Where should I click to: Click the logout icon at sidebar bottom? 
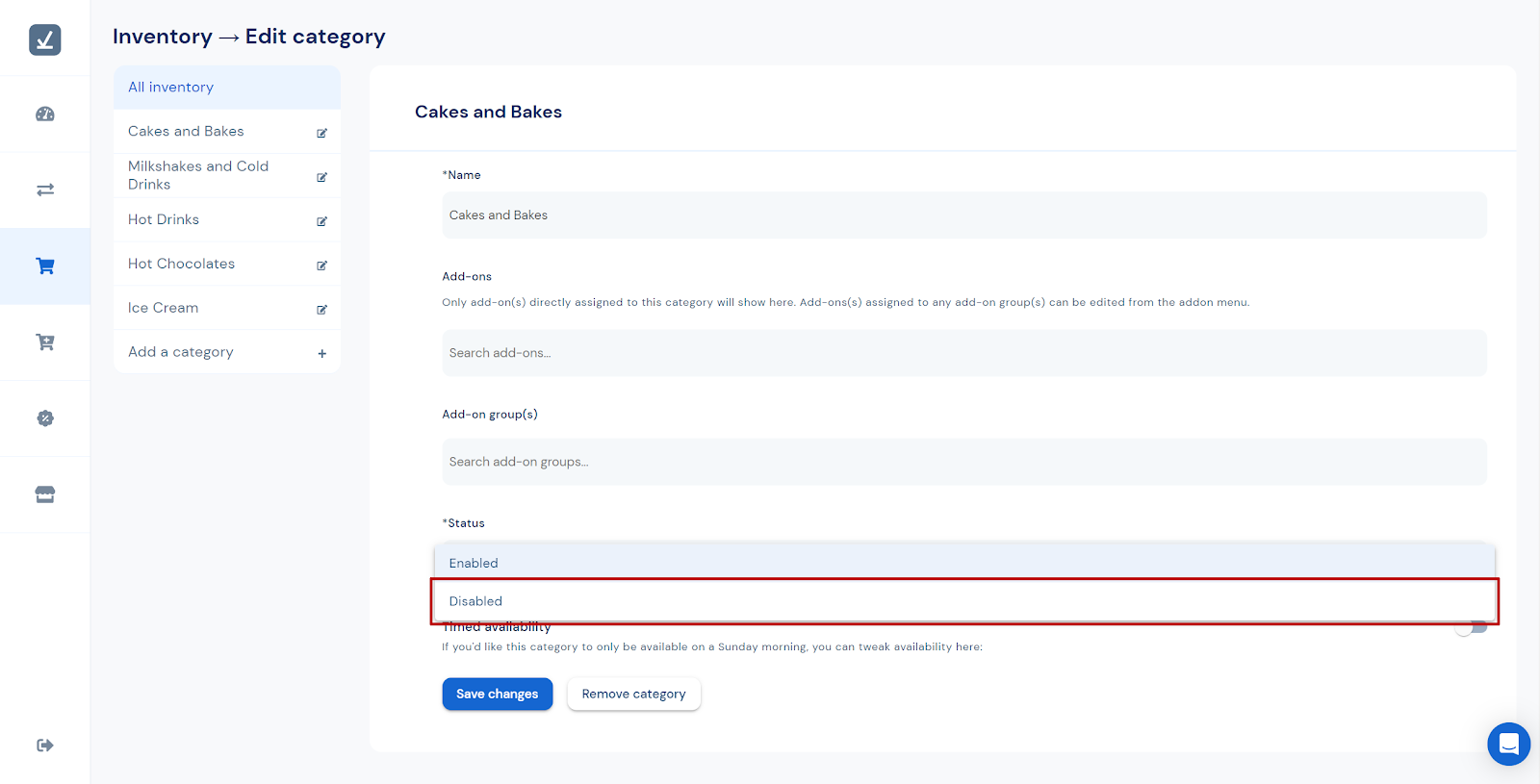[x=45, y=746]
